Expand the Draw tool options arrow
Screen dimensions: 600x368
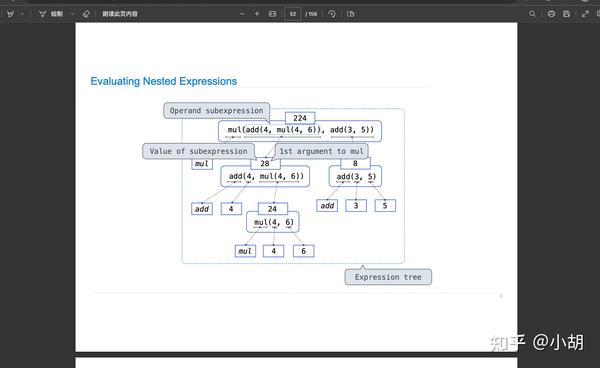tap(72, 14)
